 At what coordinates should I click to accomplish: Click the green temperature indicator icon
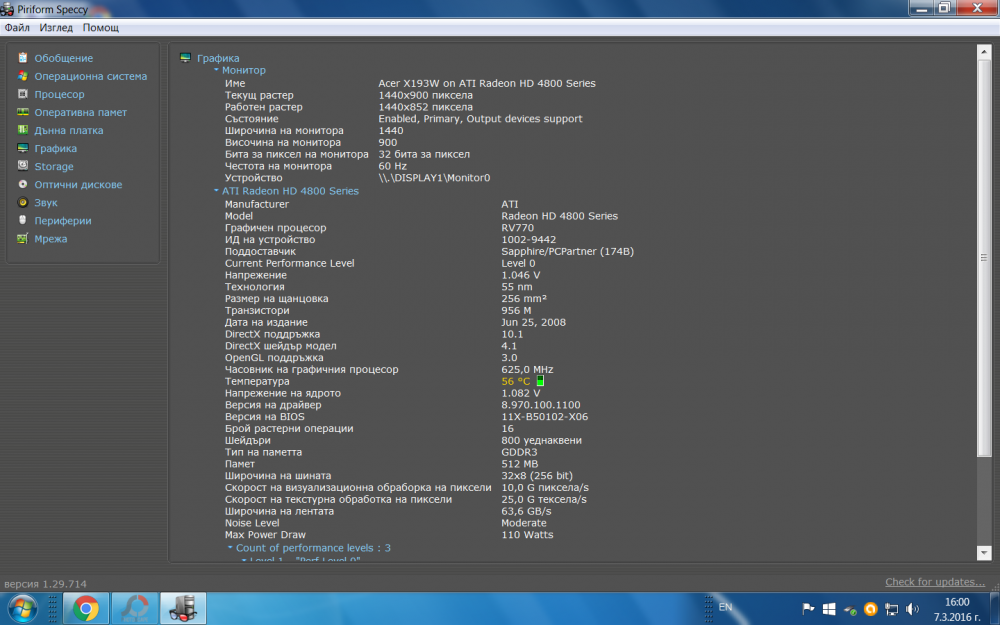(540, 381)
